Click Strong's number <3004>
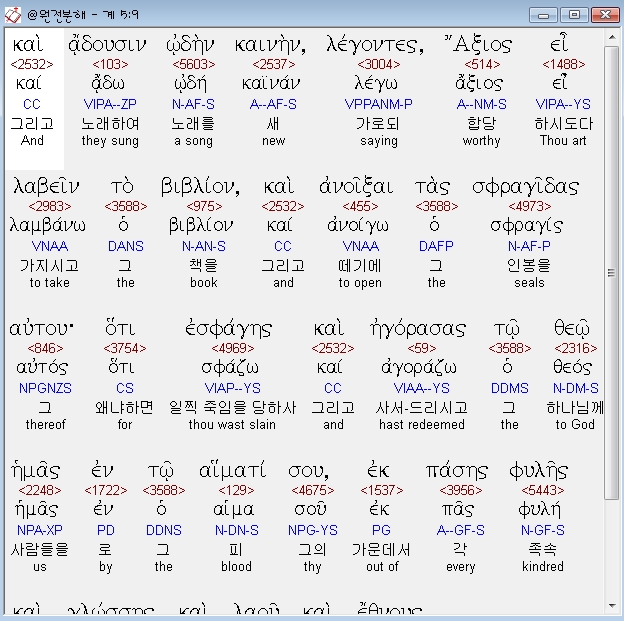This screenshot has height=621, width=624. click(379, 64)
